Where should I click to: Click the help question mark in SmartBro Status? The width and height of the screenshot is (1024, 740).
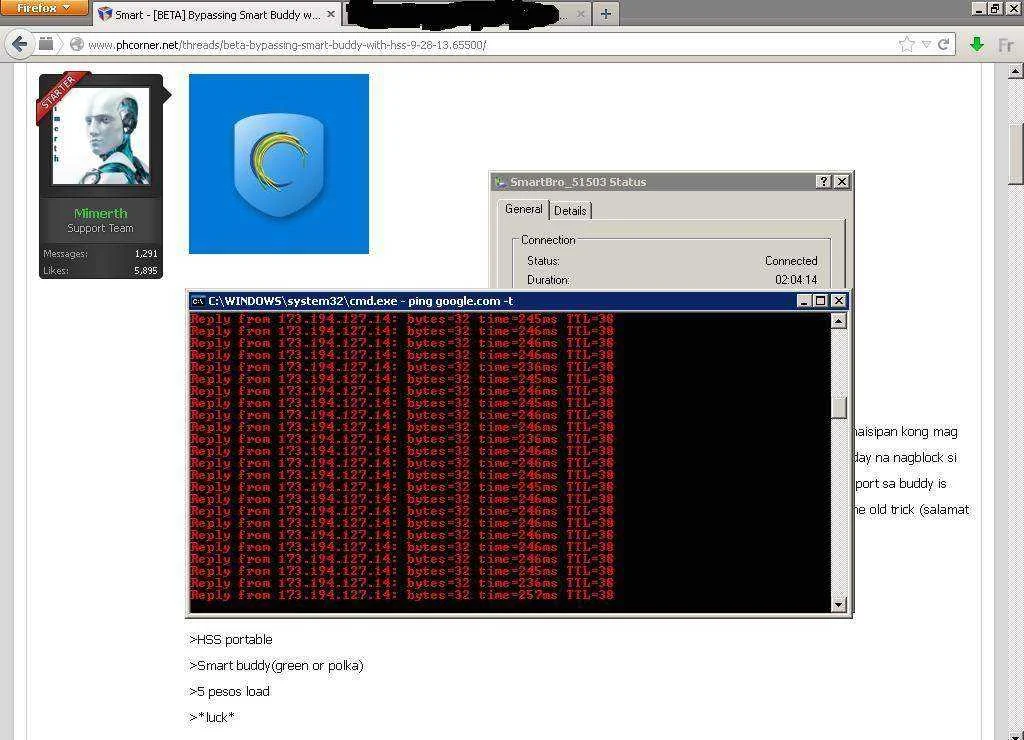tap(824, 182)
